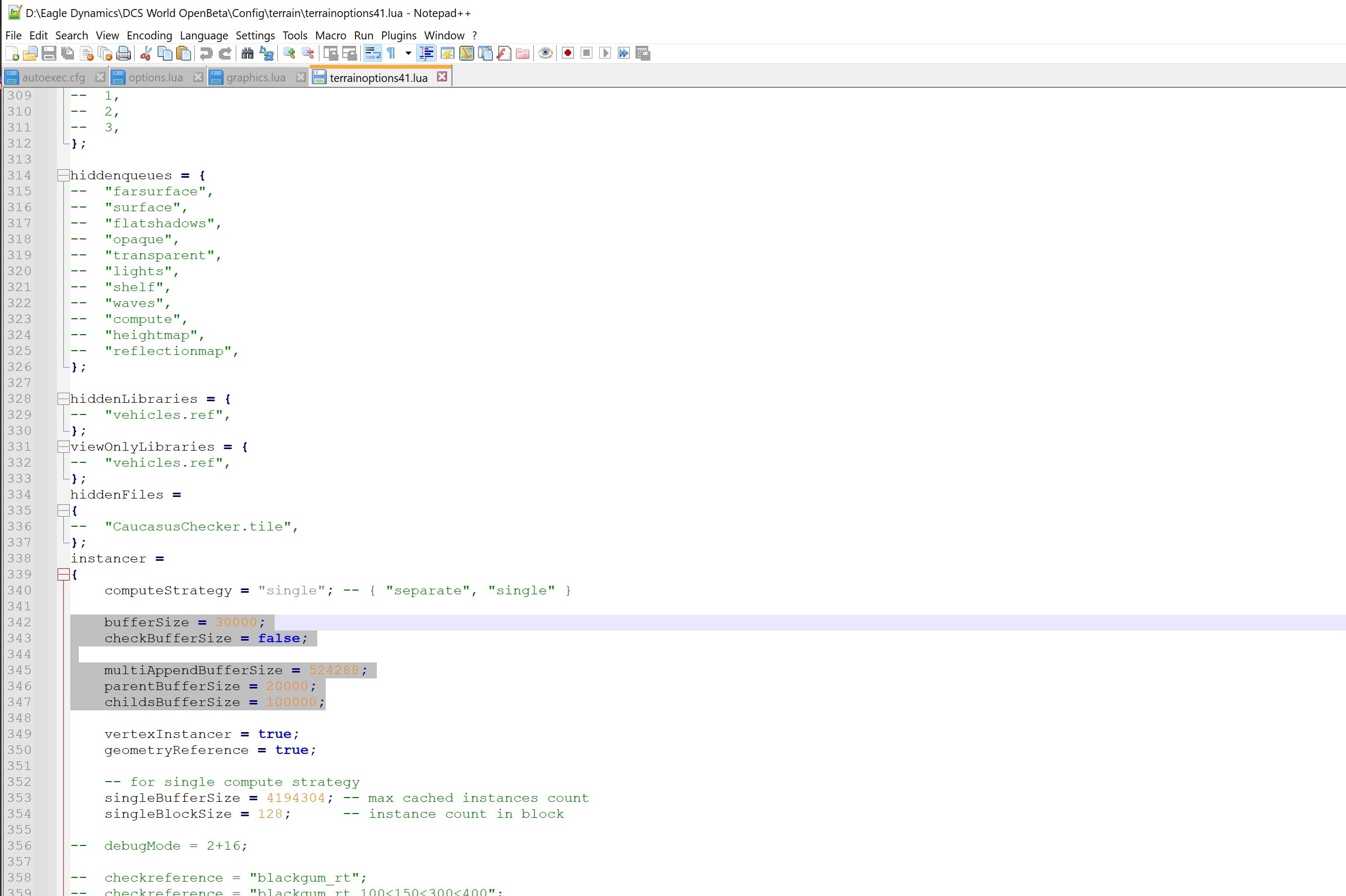Click the Save All icon
Image resolution: width=1346 pixels, height=896 pixels.
coord(68,54)
